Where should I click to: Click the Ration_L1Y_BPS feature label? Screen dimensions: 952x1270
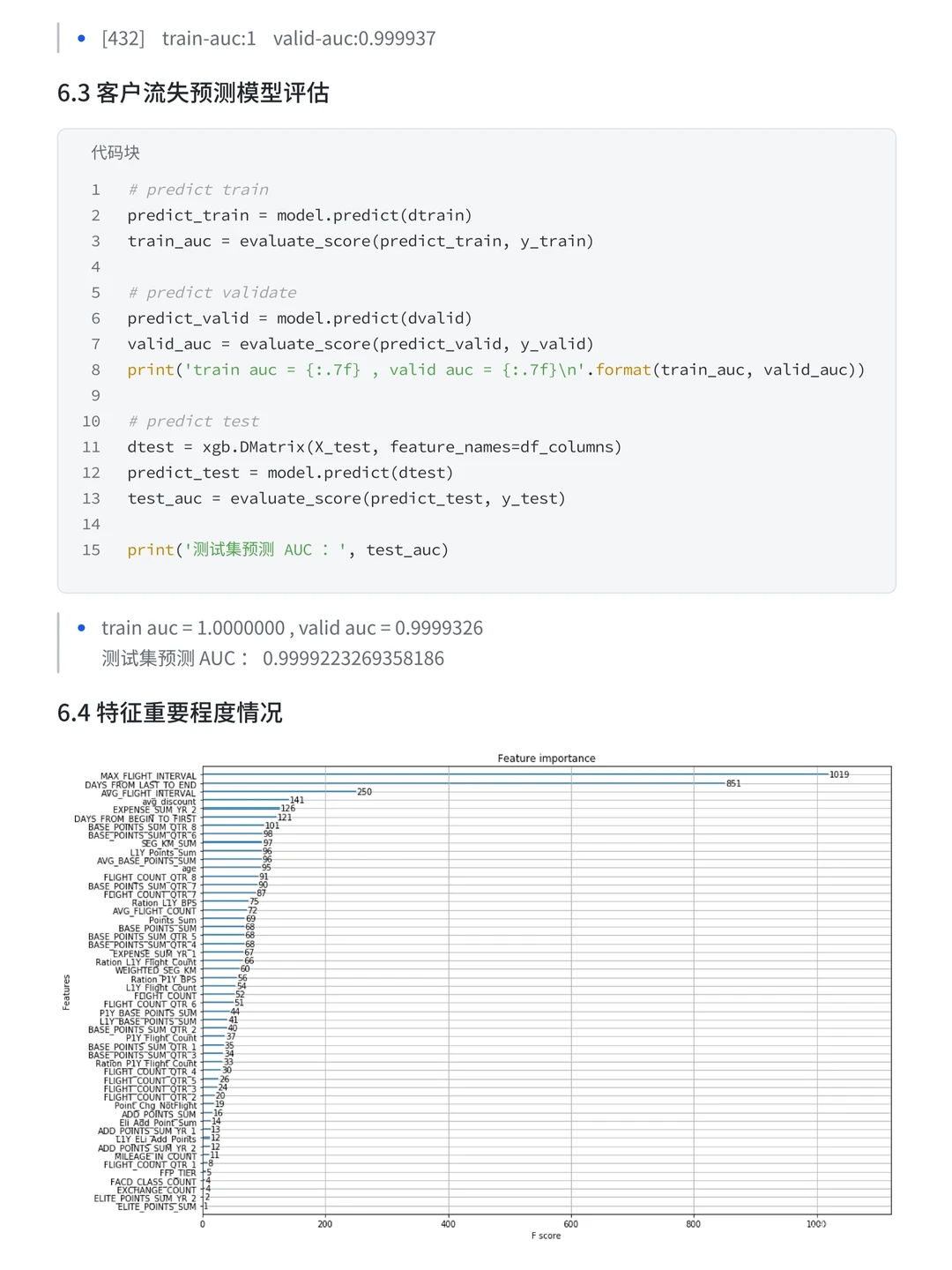(x=164, y=903)
